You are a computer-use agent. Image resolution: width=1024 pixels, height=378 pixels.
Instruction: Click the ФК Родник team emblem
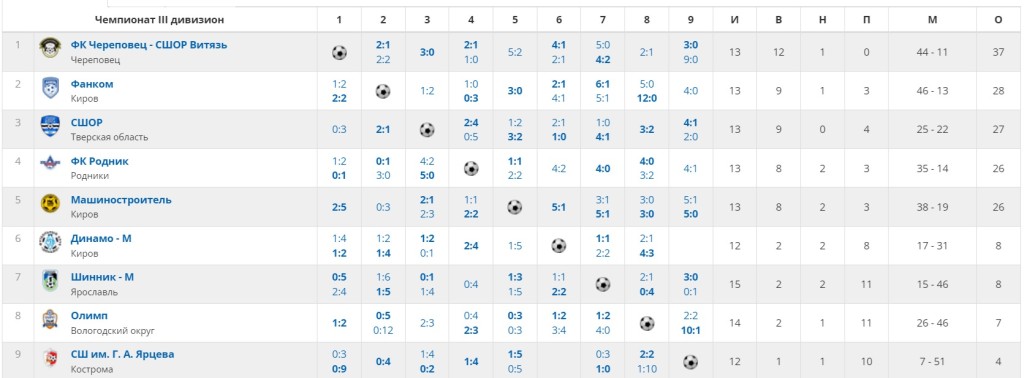coord(50,163)
